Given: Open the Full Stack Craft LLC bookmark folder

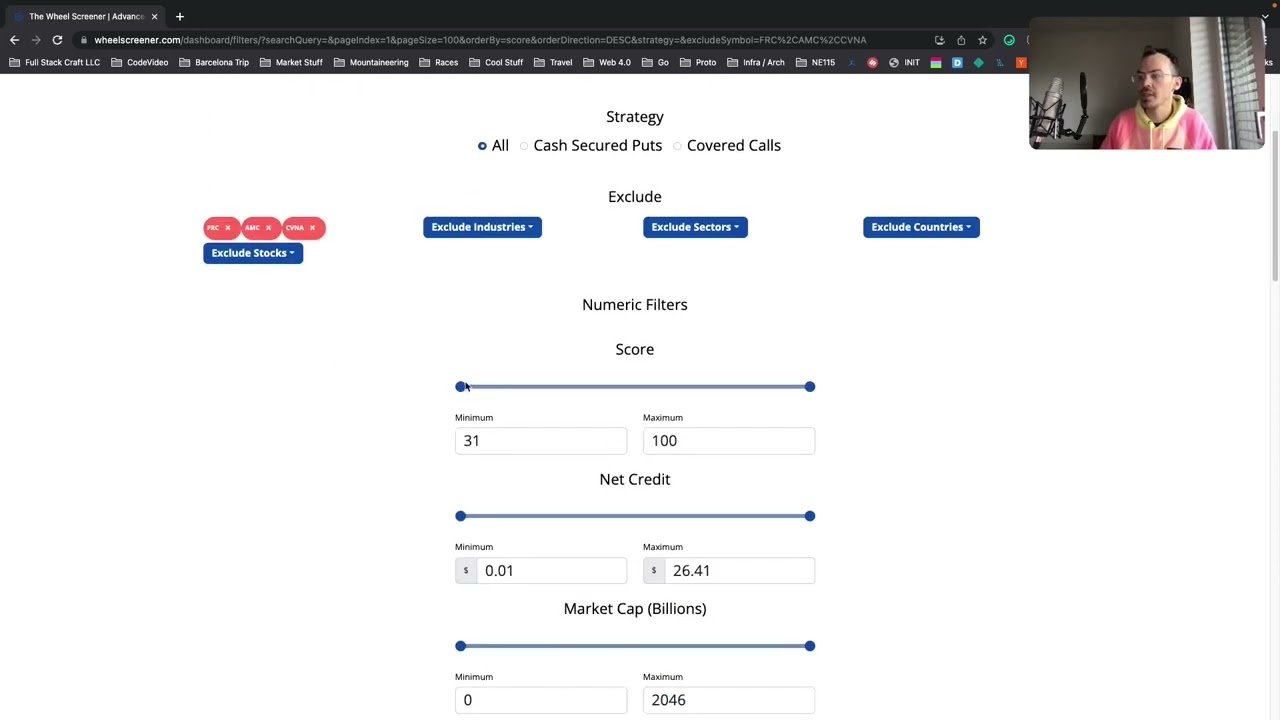Looking at the screenshot, I should pos(54,62).
